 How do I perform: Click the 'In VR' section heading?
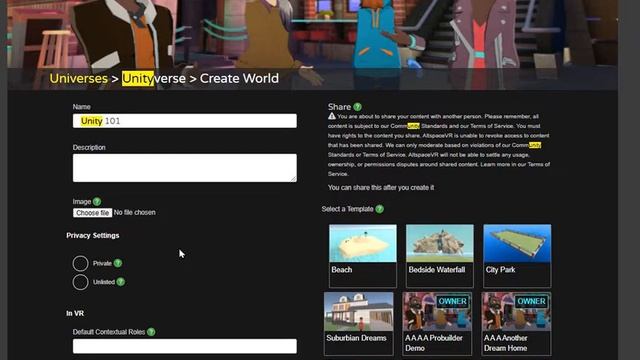pyautogui.click(x=75, y=313)
